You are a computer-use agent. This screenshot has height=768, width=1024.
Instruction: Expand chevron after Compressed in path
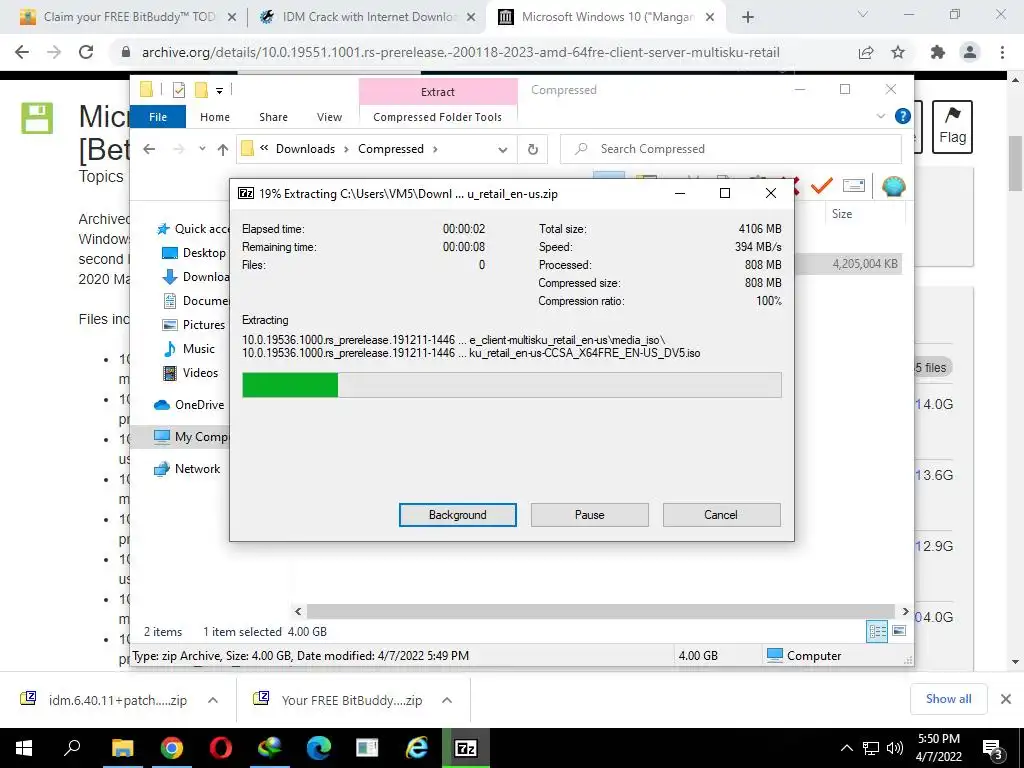coord(435,149)
